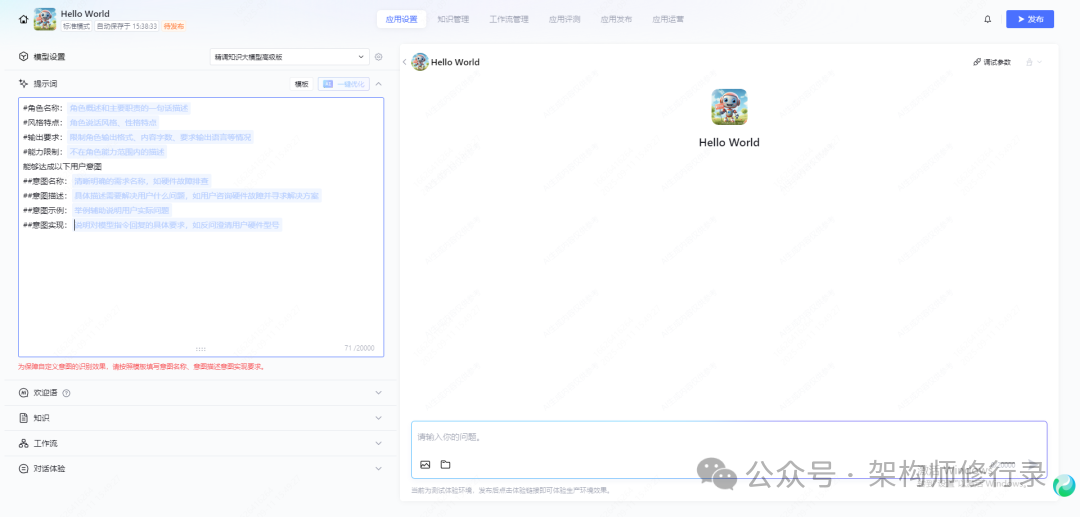Click the folder upload icon in chat box
This screenshot has width=1080, height=517.
pos(446,465)
